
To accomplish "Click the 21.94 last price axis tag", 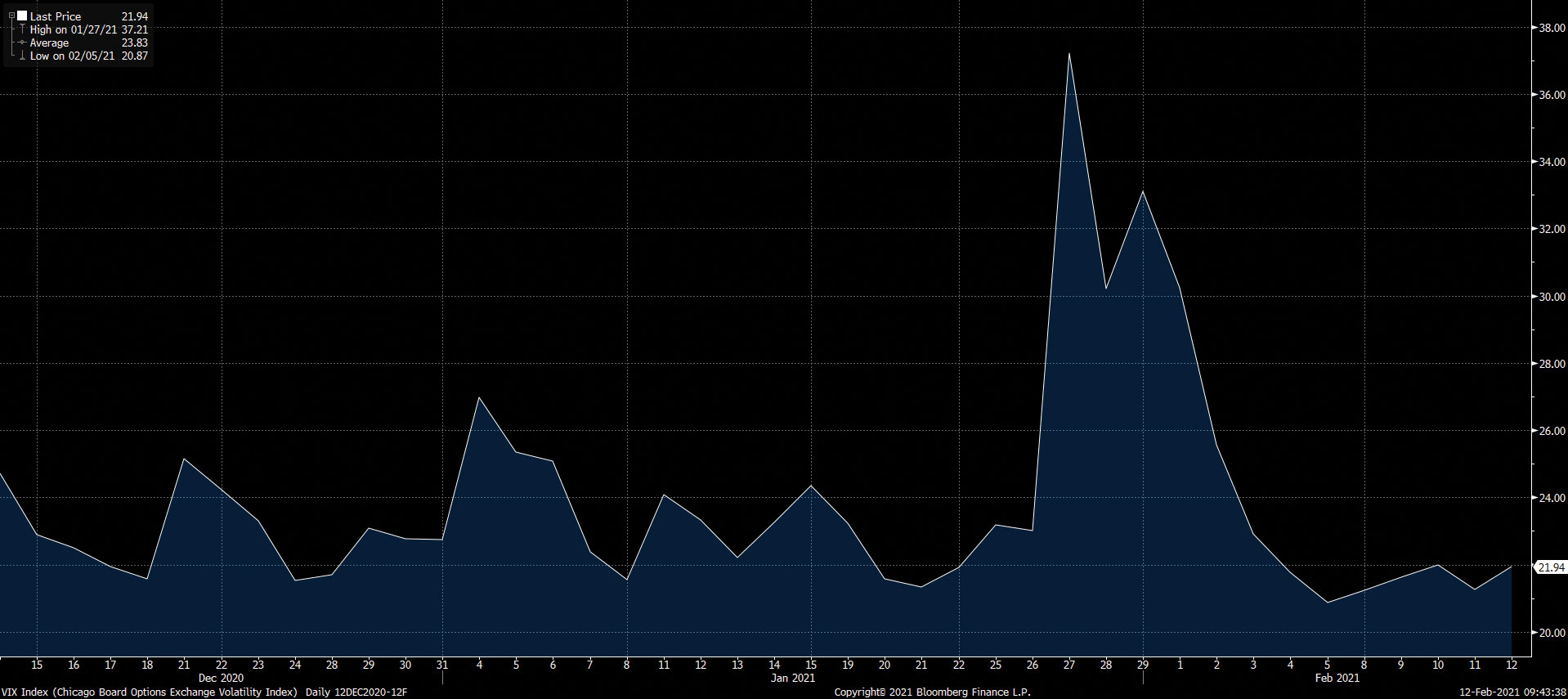I will click(x=1551, y=567).
